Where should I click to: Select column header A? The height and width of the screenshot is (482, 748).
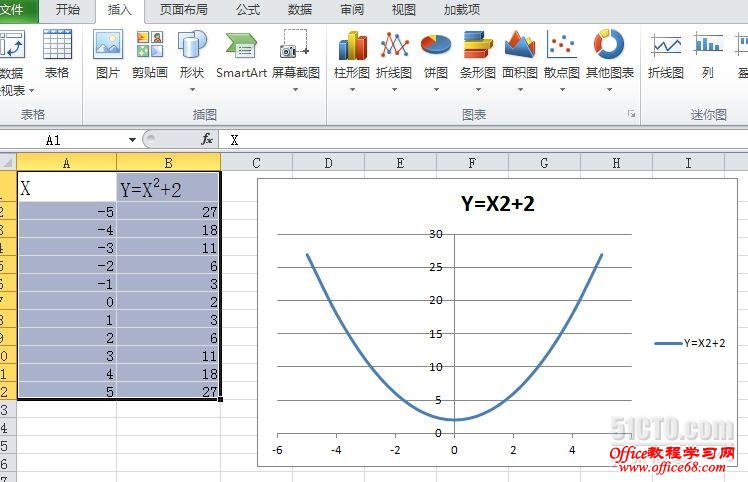pos(67,163)
